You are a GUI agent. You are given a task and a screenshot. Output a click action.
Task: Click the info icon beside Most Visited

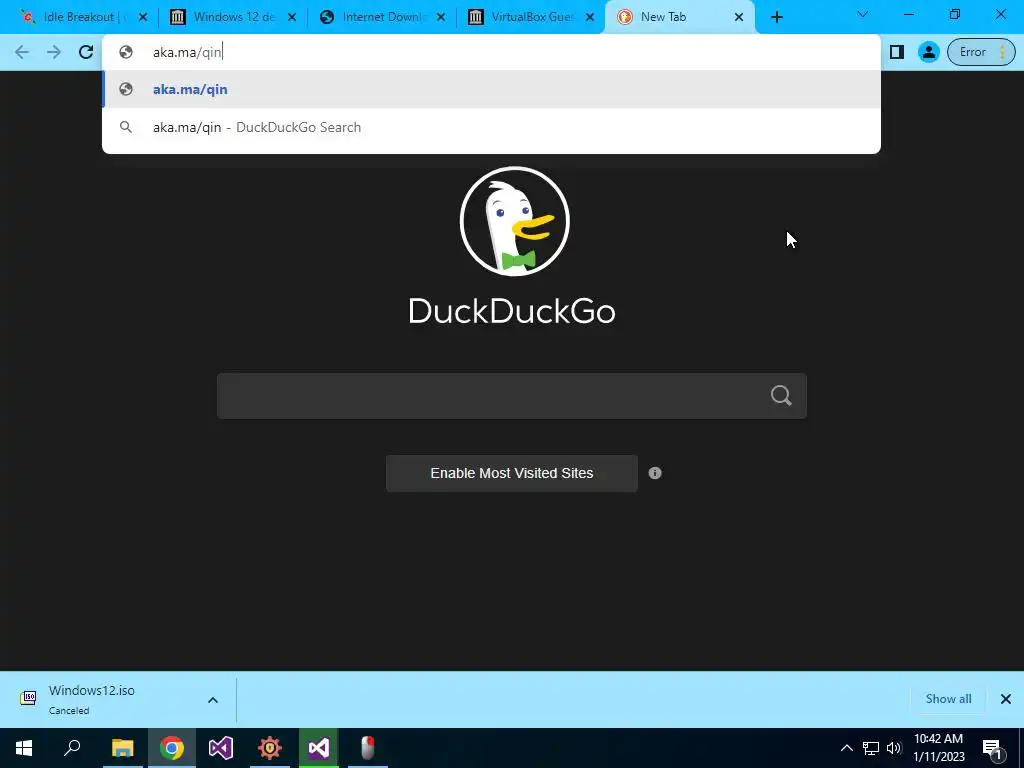pos(655,473)
